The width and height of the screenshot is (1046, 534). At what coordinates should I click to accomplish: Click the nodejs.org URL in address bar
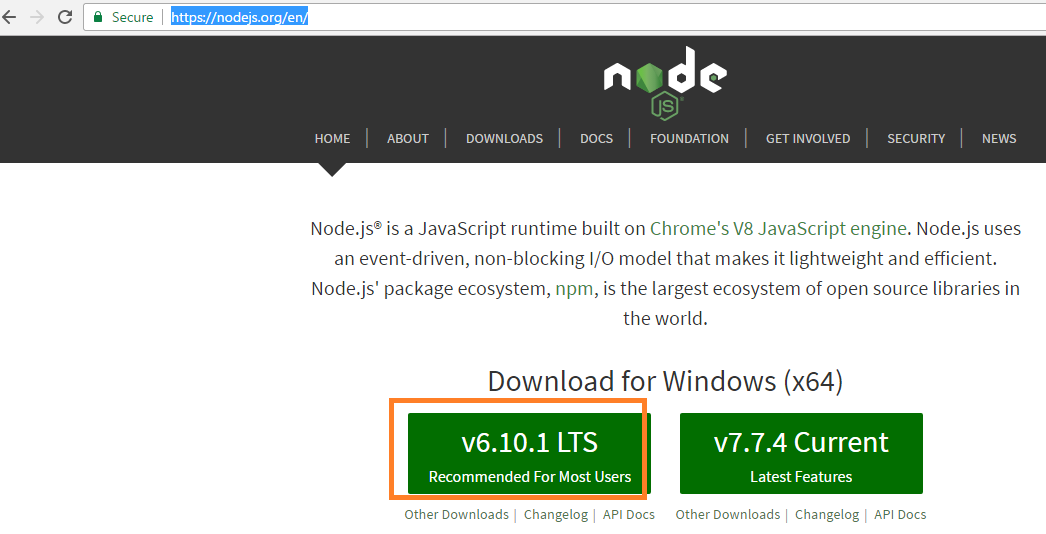coord(239,17)
